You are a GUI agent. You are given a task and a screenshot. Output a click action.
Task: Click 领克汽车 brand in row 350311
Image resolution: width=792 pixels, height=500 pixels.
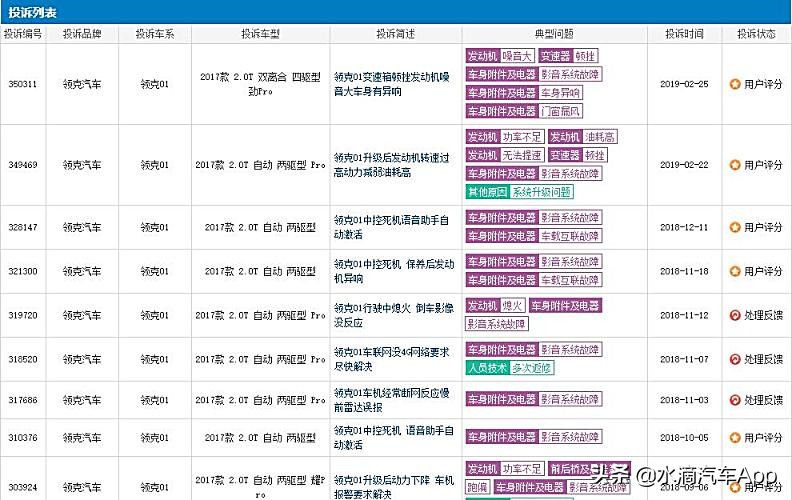pos(82,84)
